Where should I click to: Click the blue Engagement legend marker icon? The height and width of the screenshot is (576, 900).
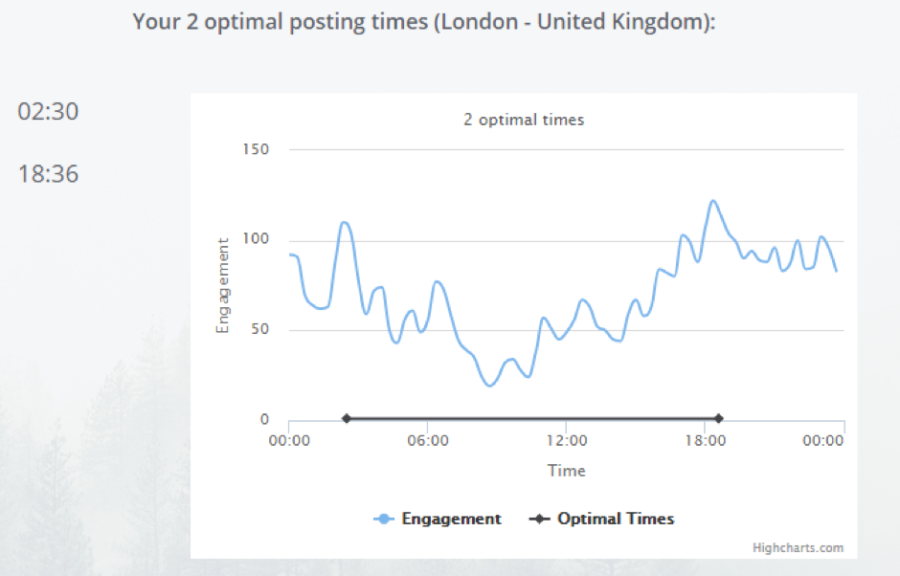[x=384, y=519]
